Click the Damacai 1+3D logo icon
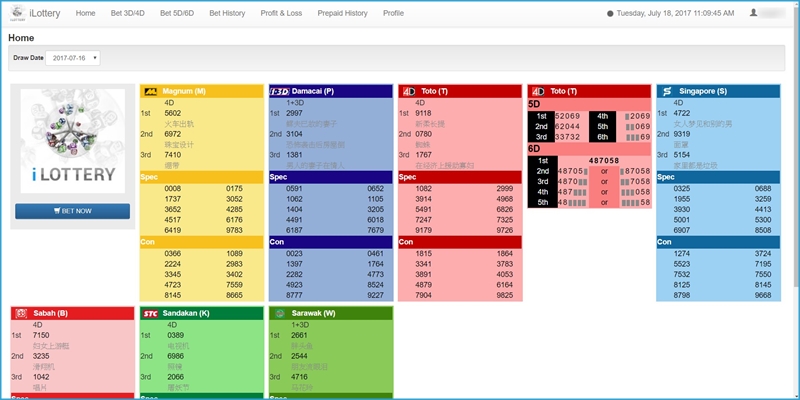 [x=279, y=91]
